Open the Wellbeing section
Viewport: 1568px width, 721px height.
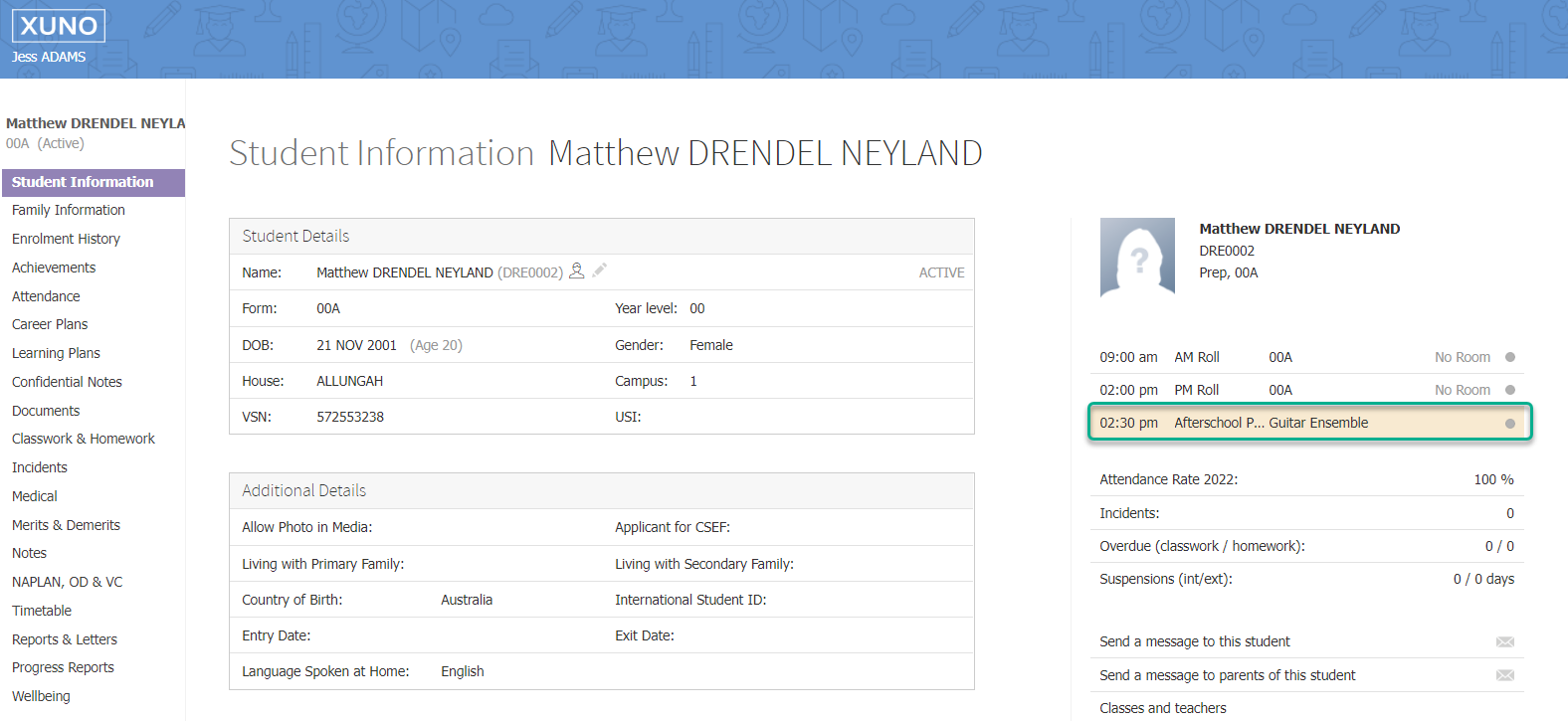[x=41, y=696]
